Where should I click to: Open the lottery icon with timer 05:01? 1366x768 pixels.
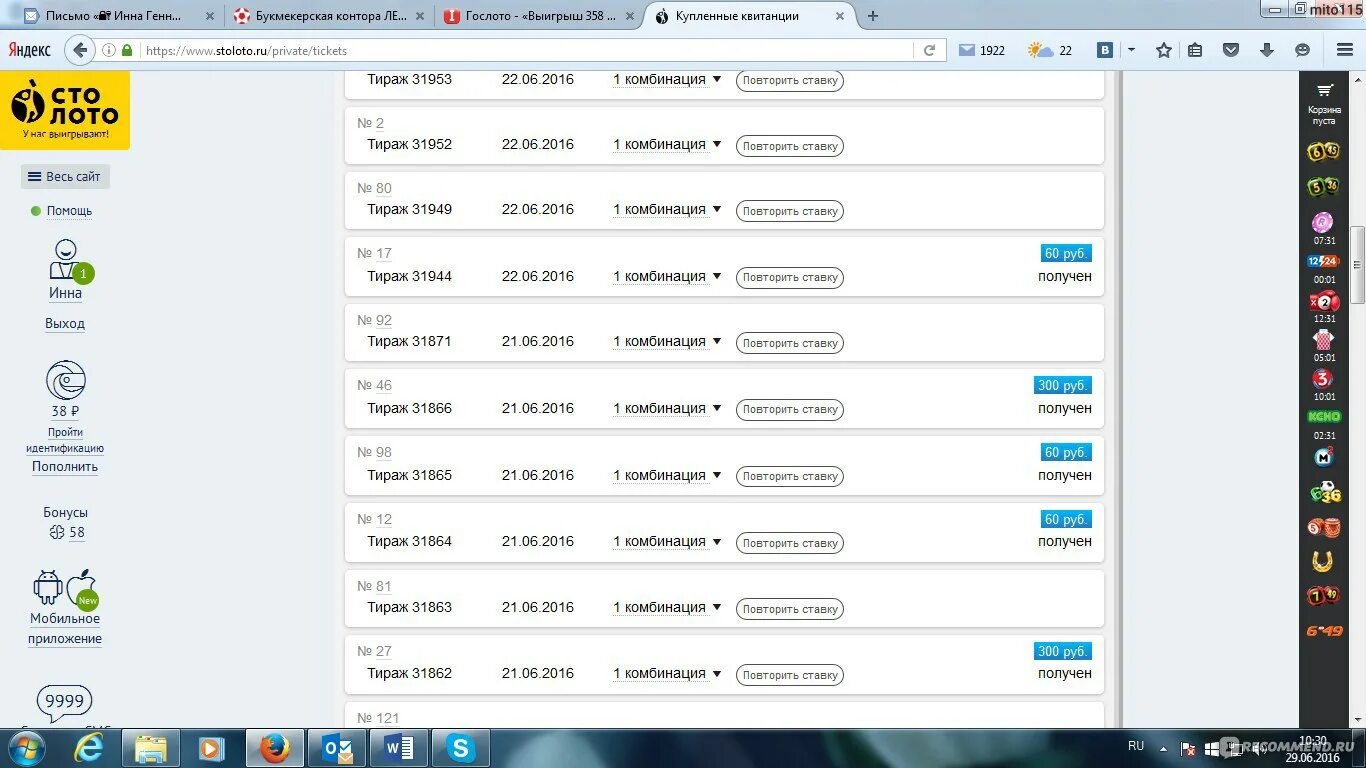[1323, 340]
